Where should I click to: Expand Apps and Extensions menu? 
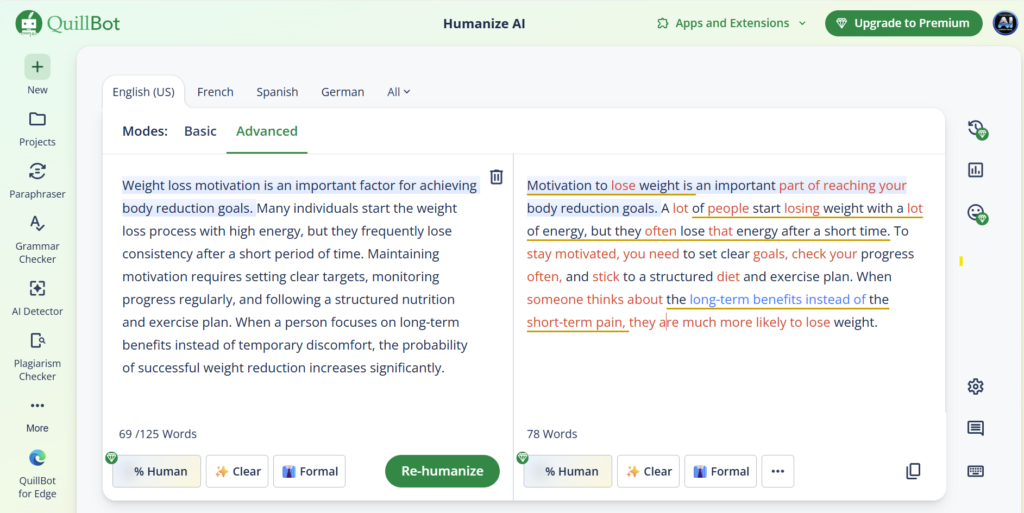click(x=732, y=23)
